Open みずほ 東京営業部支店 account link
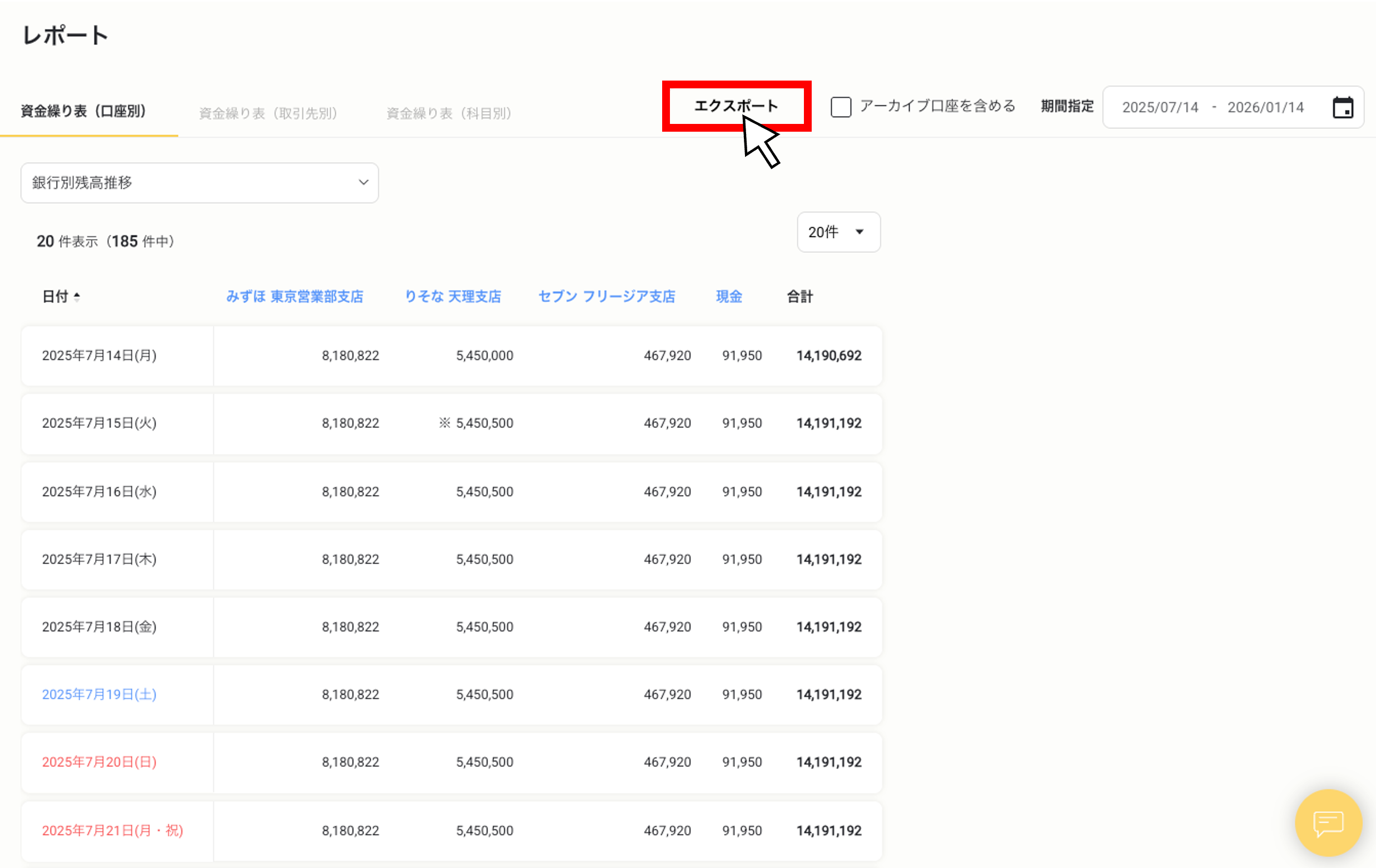Viewport: 1376px width, 868px height. [294, 296]
